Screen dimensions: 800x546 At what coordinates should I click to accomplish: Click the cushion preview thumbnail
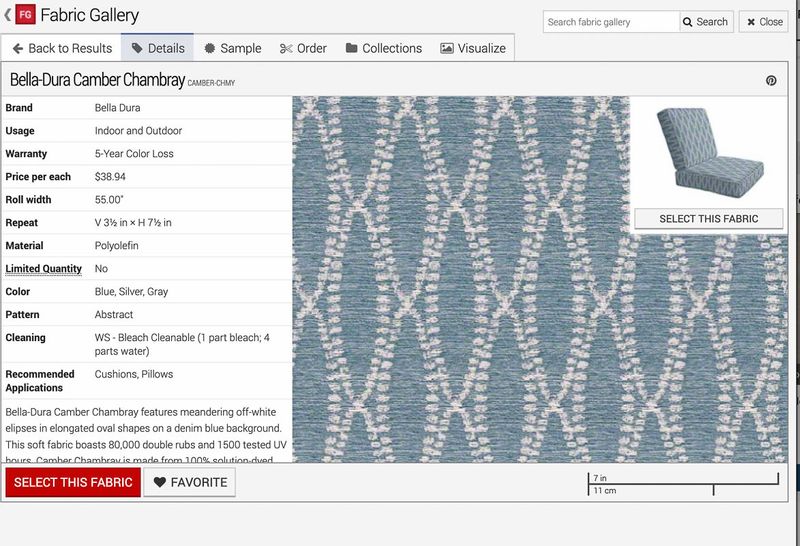click(710, 152)
